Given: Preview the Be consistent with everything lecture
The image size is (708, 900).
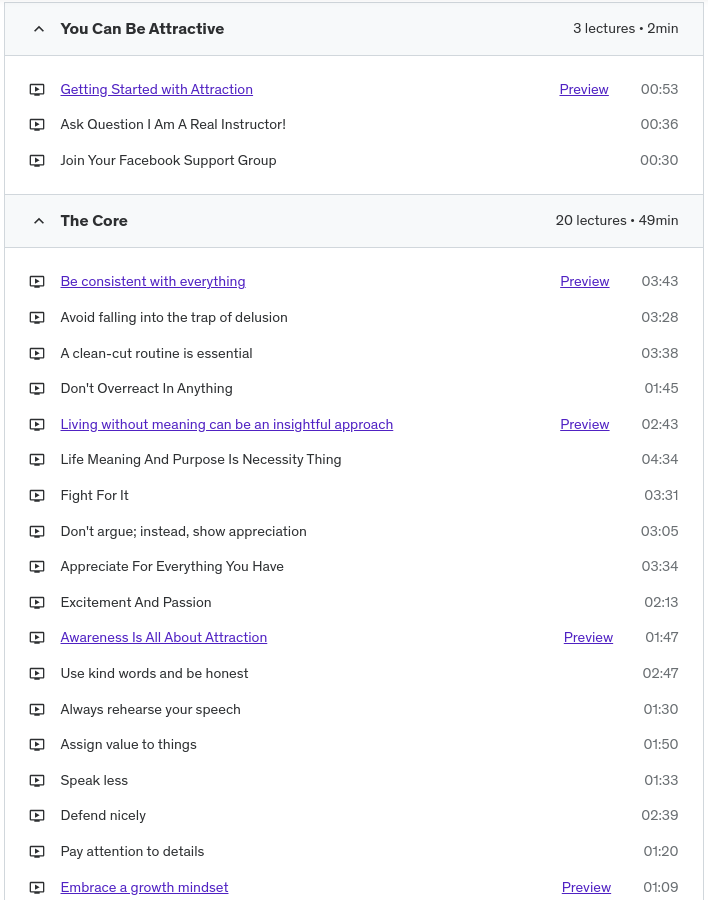Looking at the screenshot, I should click(585, 282).
